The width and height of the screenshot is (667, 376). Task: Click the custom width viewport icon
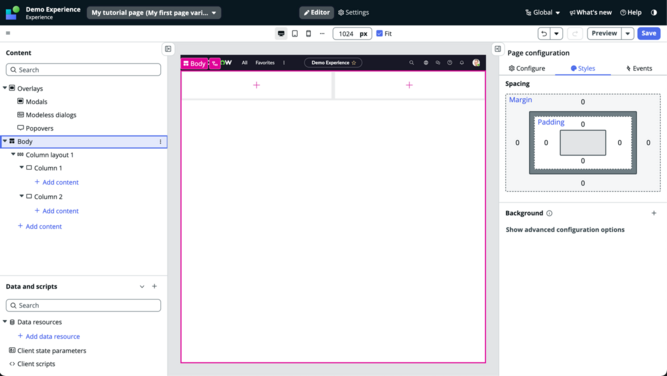coord(322,34)
